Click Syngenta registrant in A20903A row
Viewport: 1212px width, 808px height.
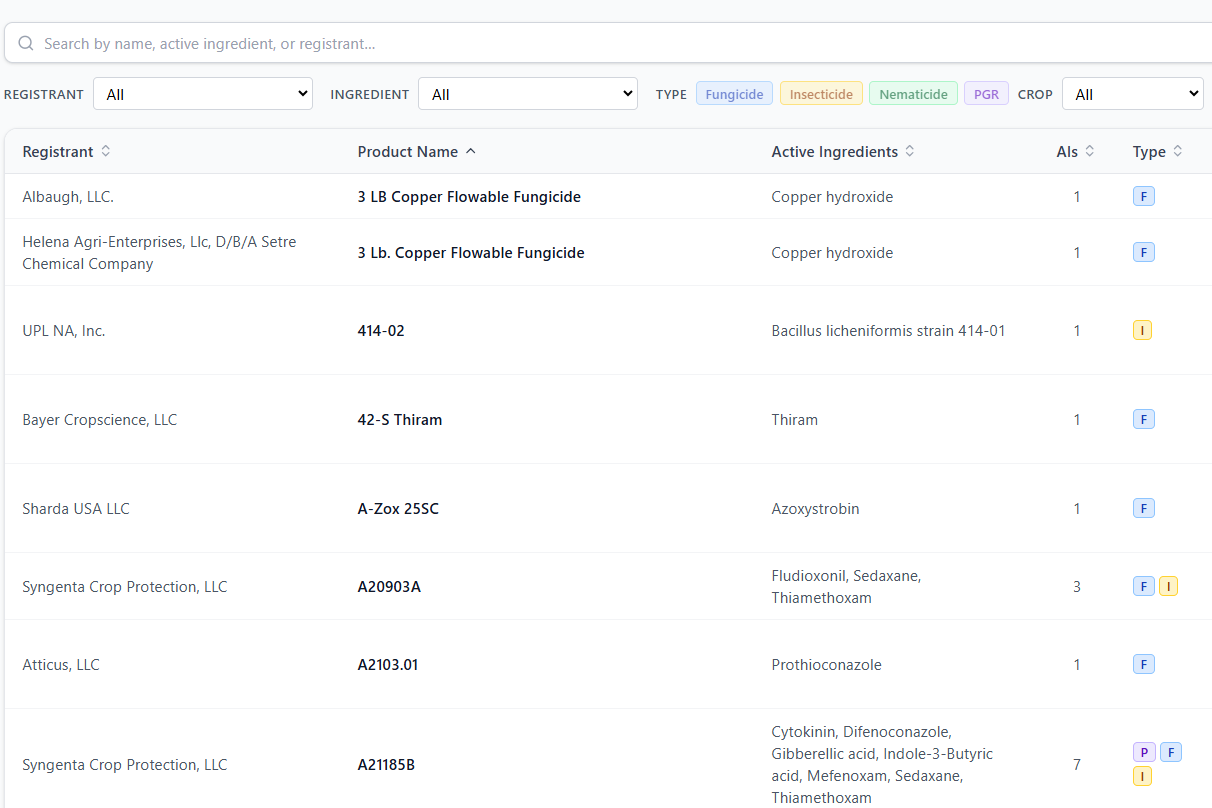click(x=125, y=586)
